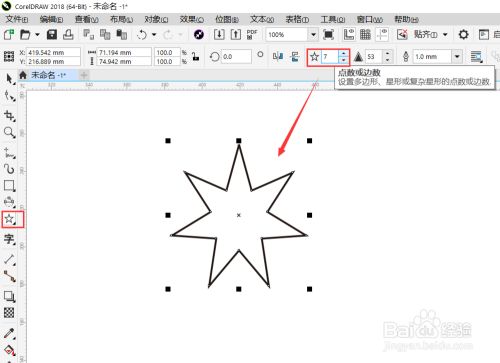Open the zoom level 100% dropdown
The height and width of the screenshot is (363, 500).
point(313,34)
